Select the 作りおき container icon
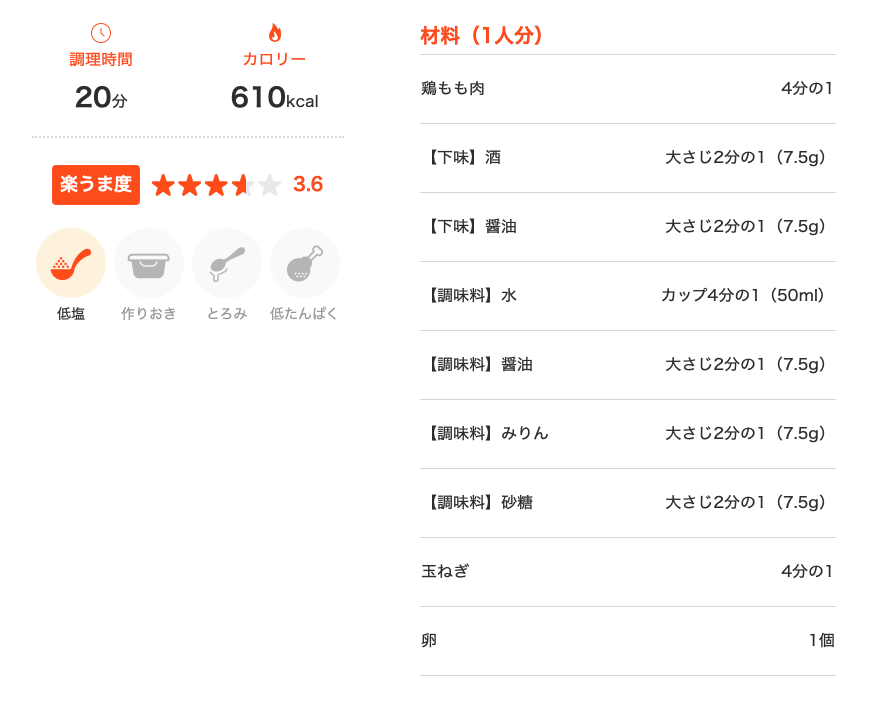 point(149,263)
